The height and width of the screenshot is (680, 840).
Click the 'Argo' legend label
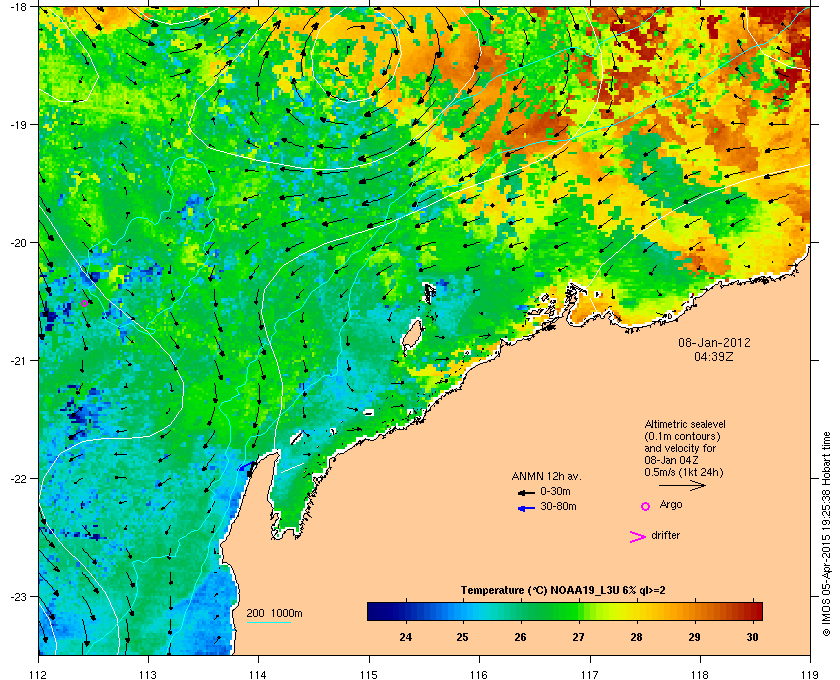671,505
